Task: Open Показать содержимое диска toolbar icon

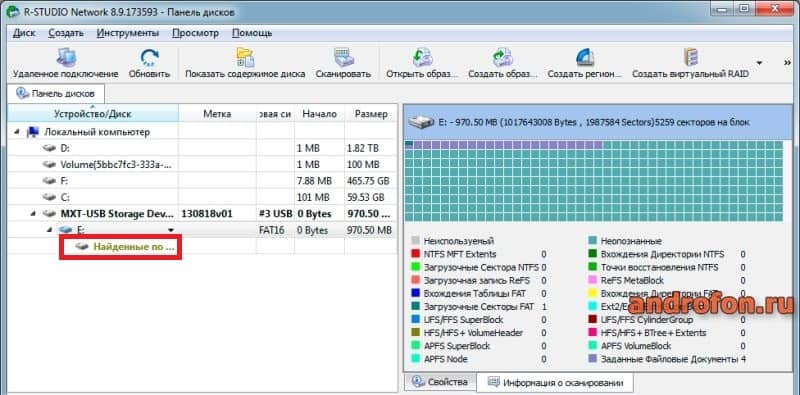Action: tap(245, 57)
